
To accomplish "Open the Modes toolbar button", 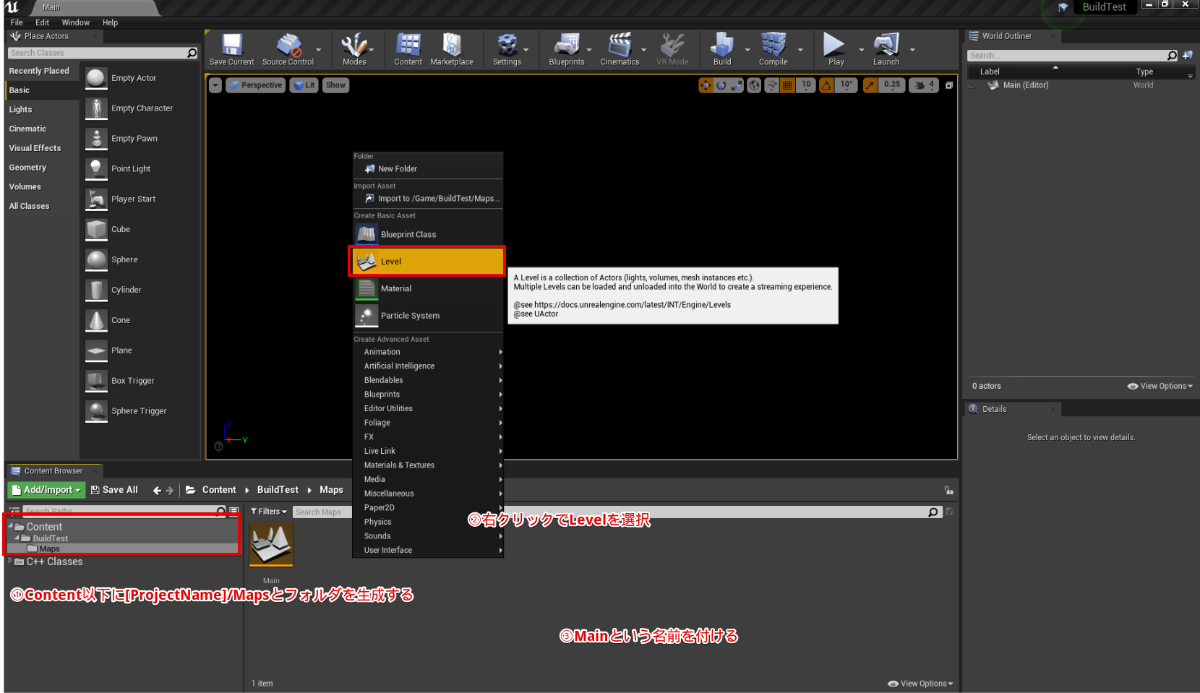I will (354, 50).
